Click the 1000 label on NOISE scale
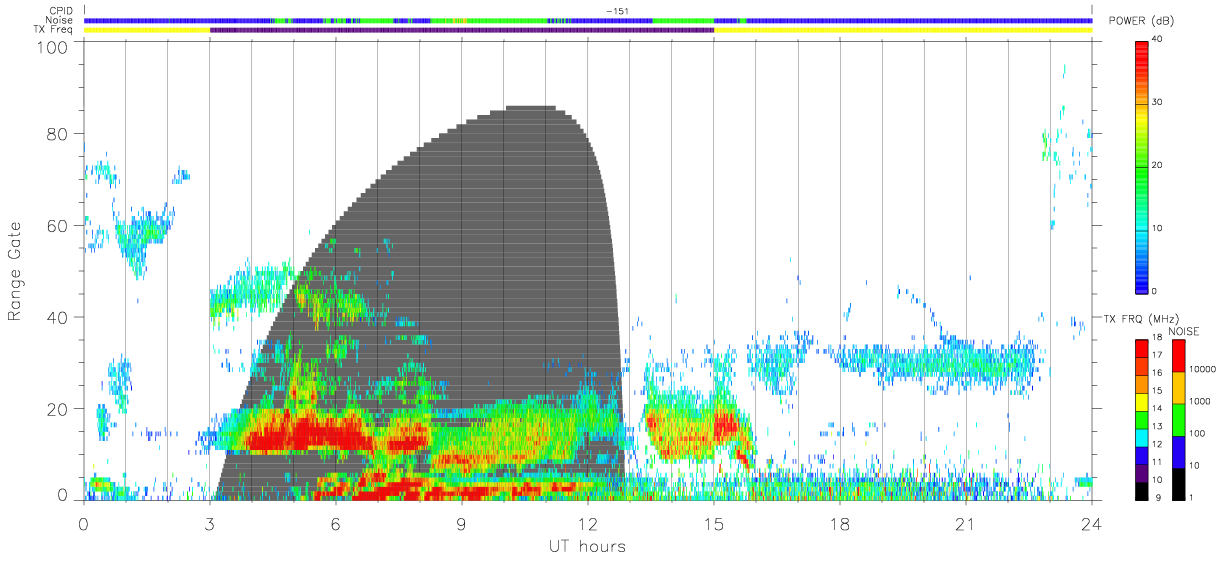 click(1199, 401)
